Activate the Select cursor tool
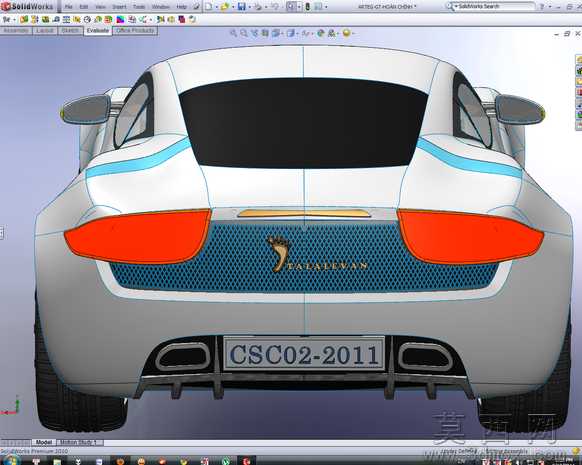The width and height of the screenshot is (582, 465). tap(291, 7)
